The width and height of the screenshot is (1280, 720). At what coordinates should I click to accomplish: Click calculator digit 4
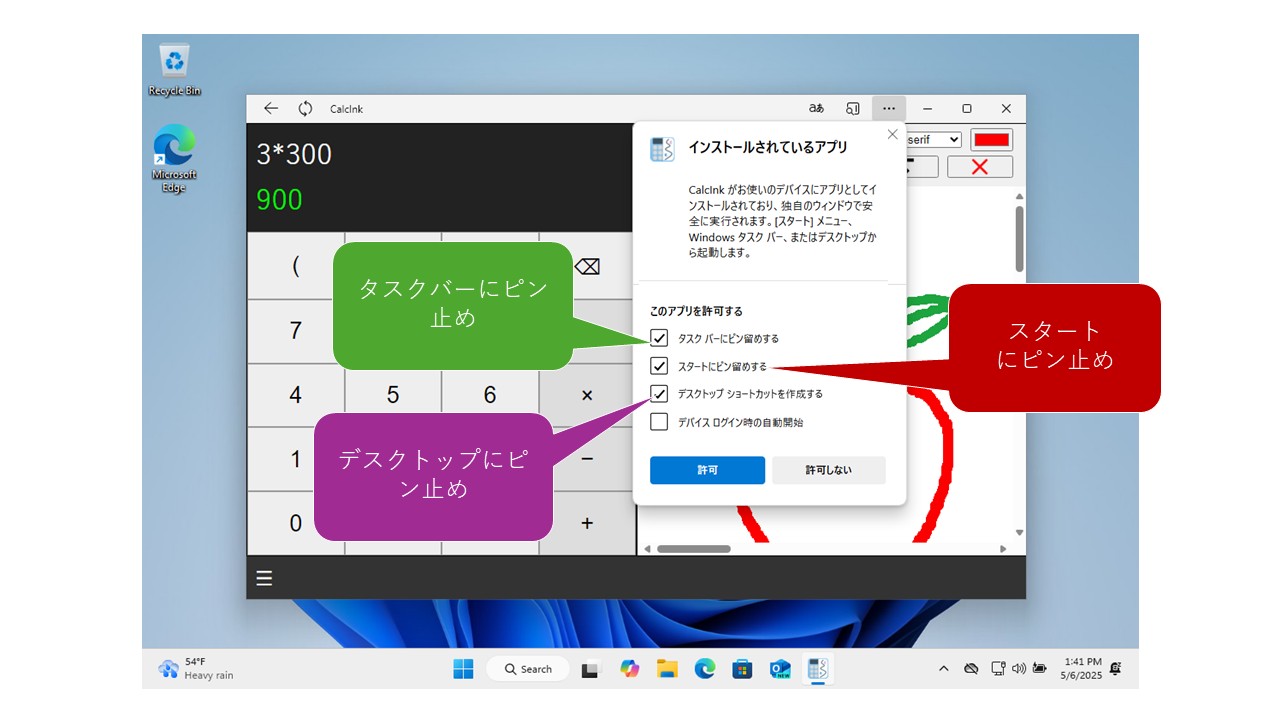tap(295, 395)
